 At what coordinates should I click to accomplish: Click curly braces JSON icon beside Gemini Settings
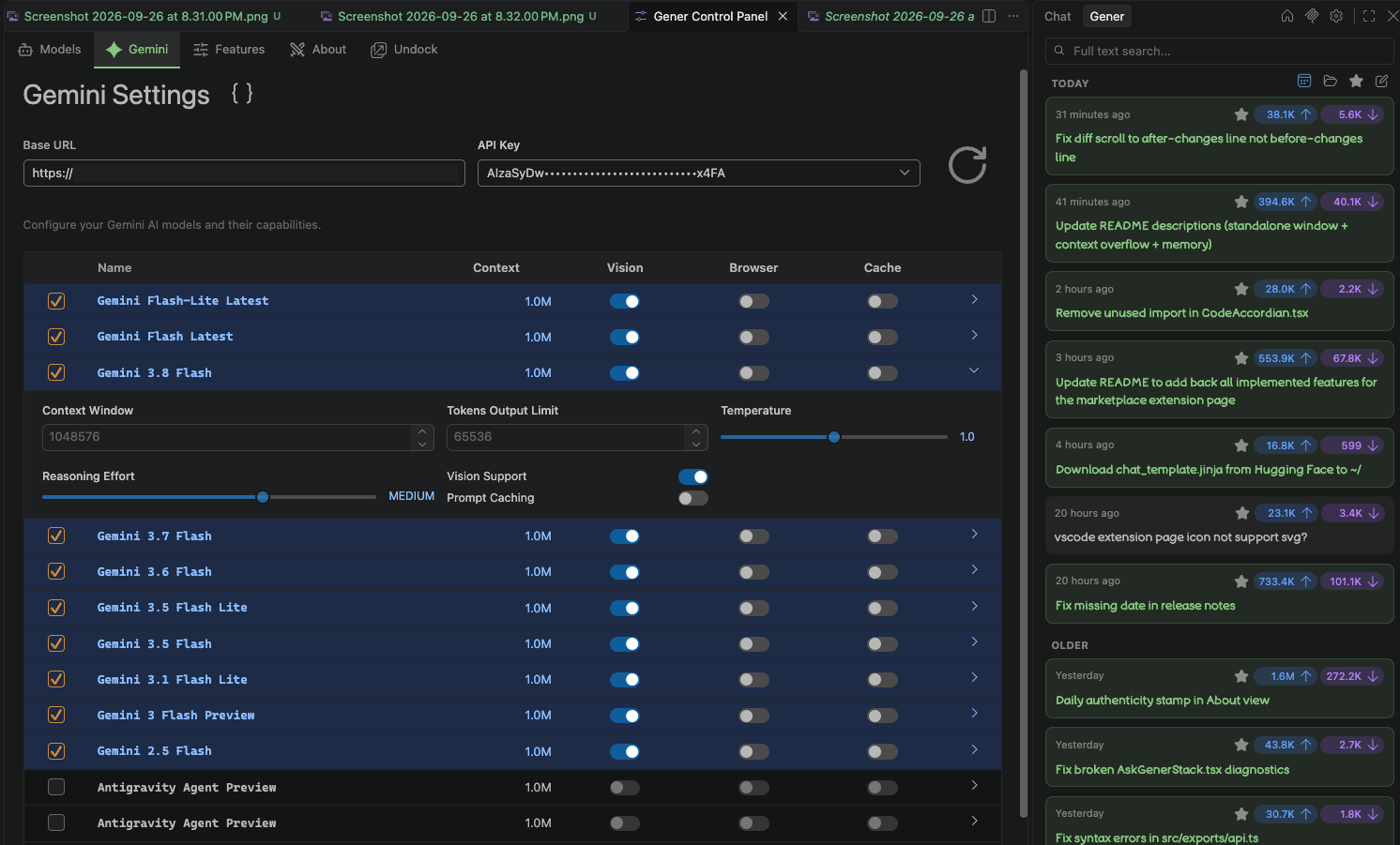click(x=242, y=93)
